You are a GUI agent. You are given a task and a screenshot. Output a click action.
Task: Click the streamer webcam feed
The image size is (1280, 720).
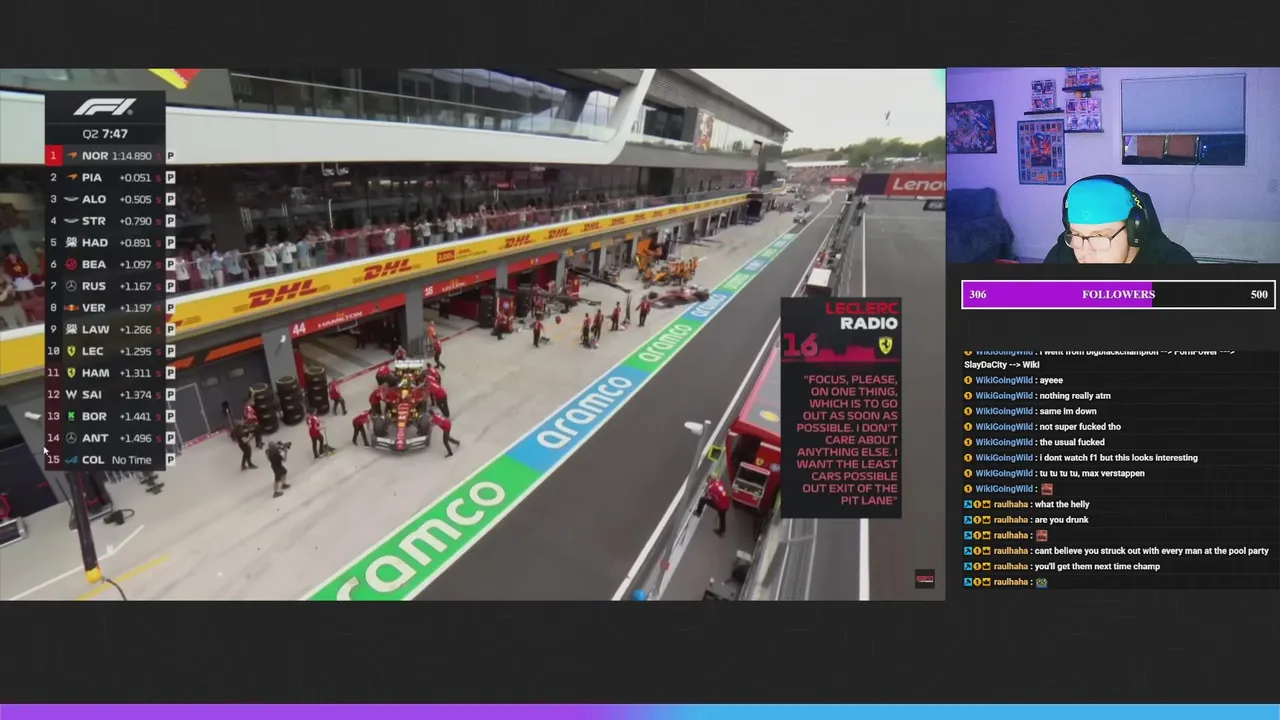1113,166
